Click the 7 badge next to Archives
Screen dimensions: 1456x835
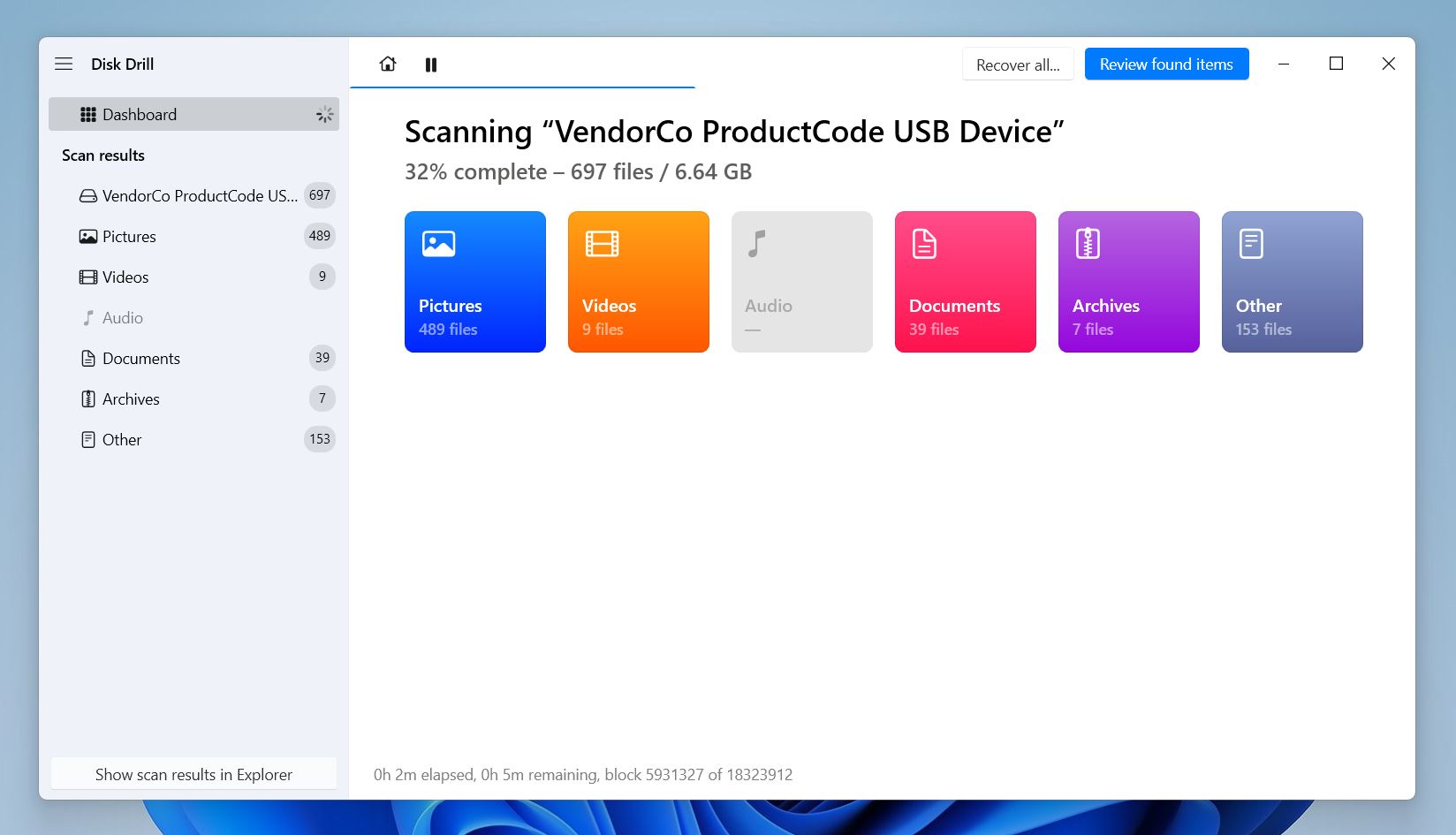322,399
